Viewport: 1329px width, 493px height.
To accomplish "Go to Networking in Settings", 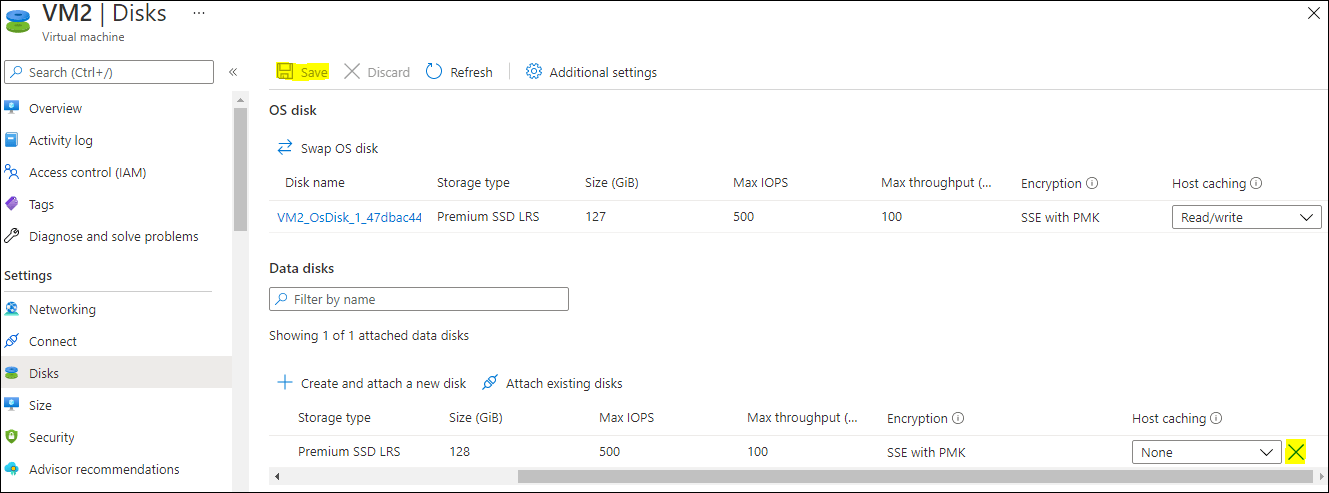I will coord(62,309).
